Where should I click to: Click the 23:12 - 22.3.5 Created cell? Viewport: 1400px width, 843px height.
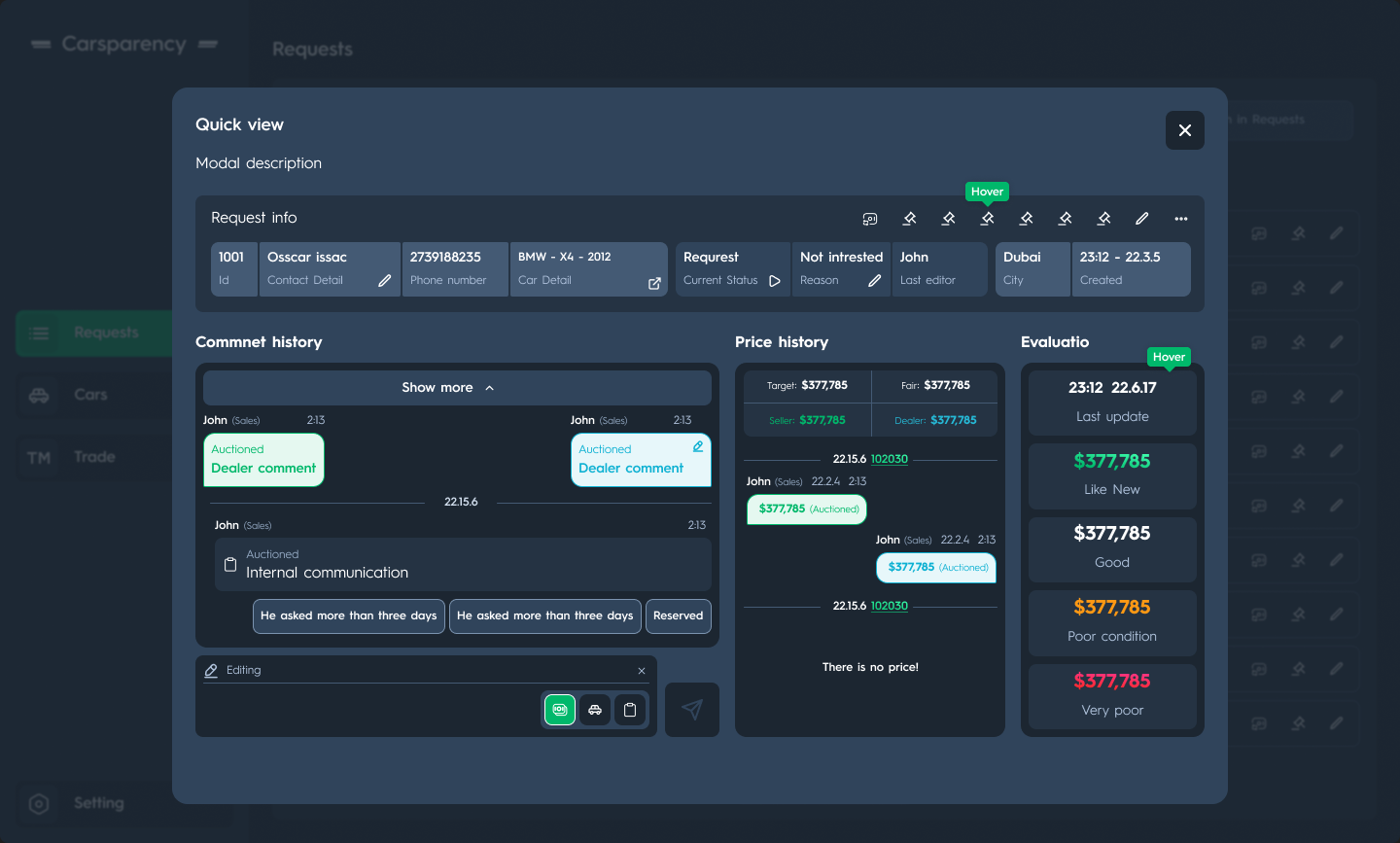(x=1132, y=269)
